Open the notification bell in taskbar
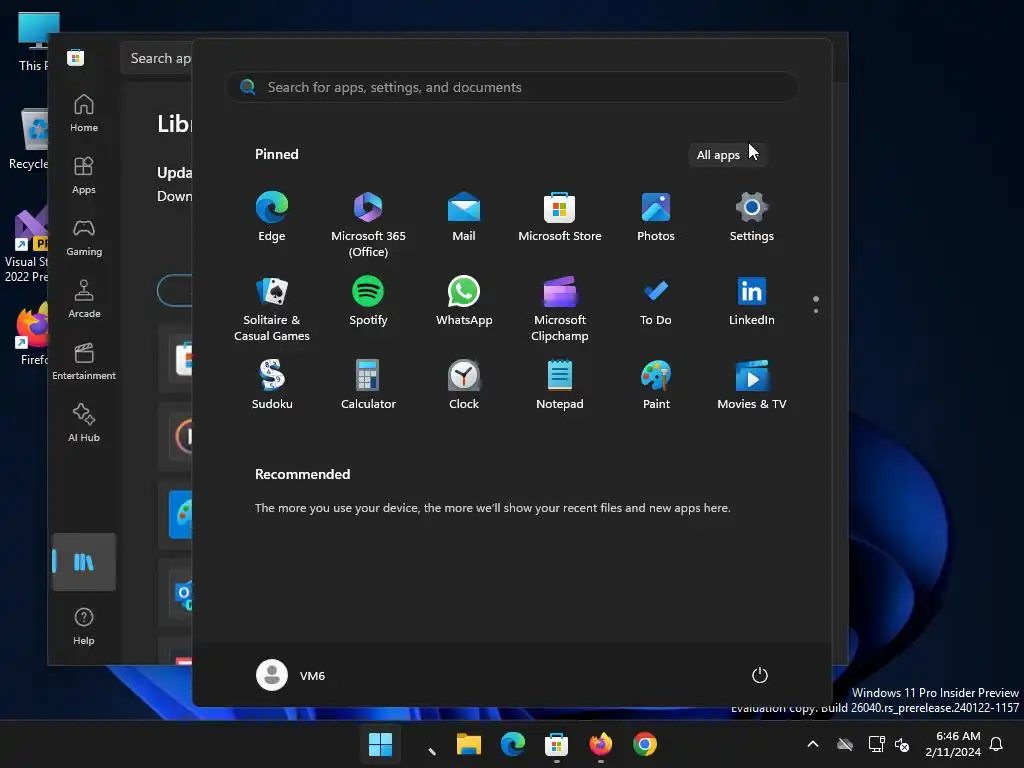This screenshot has height=768, width=1024. click(x=997, y=744)
